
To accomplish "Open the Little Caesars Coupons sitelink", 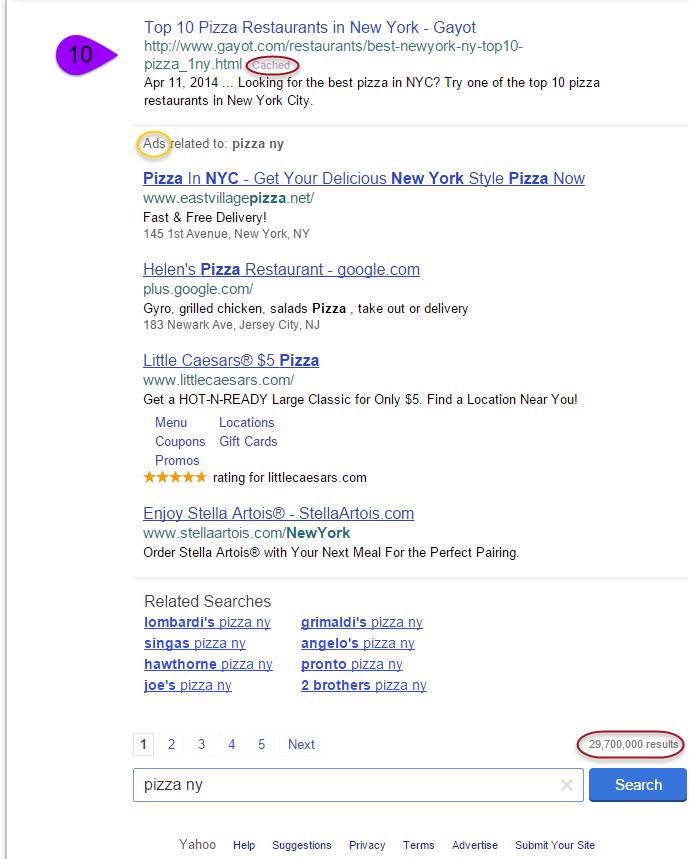I will (x=180, y=441).
